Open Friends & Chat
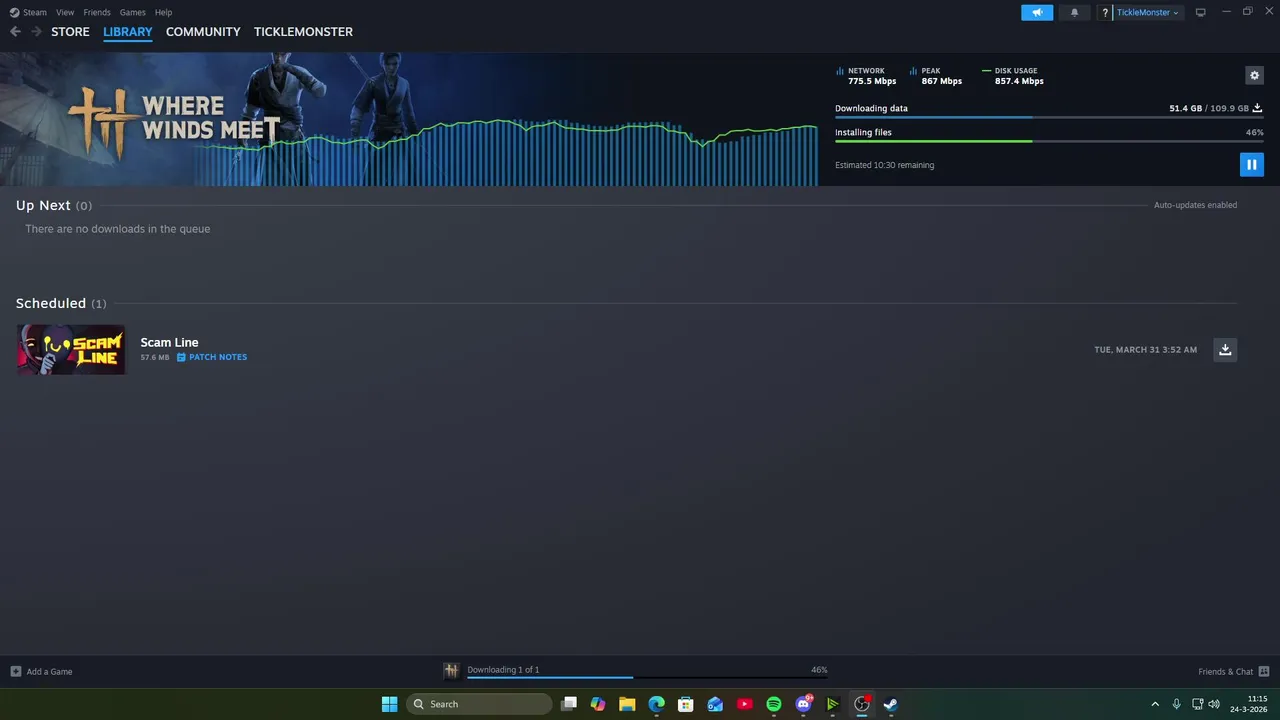The height and width of the screenshot is (720, 1280). pyautogui.click(x=1233, y=671)
